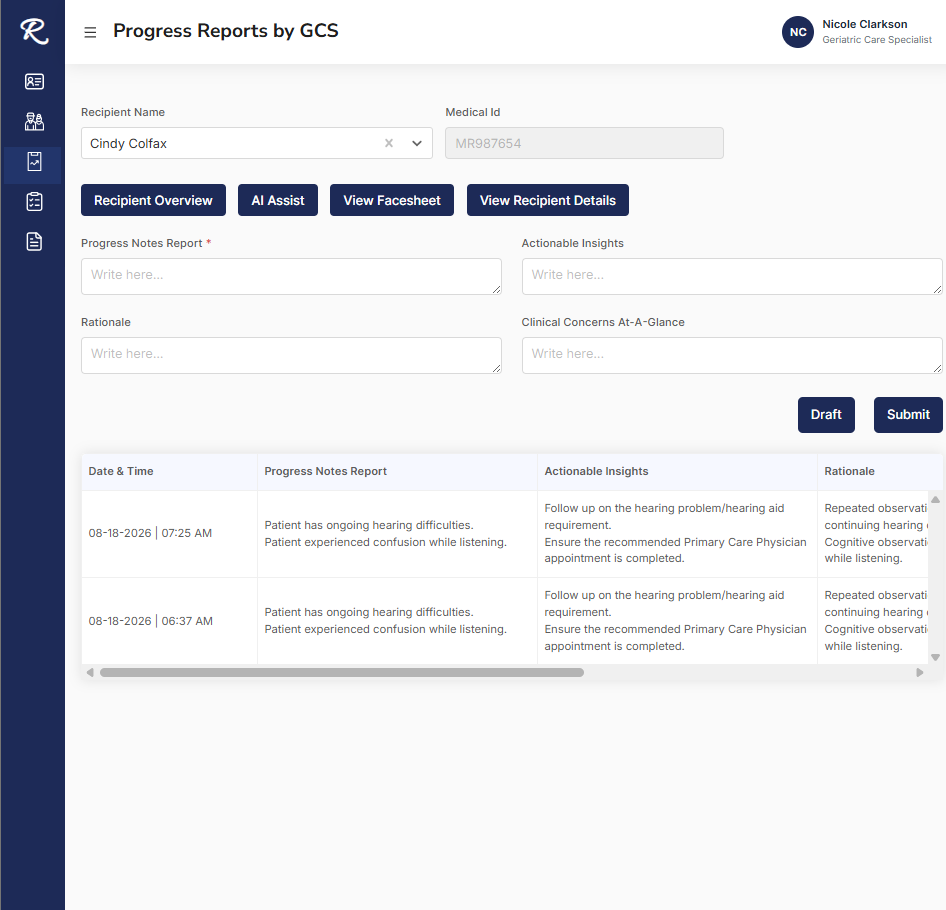
Task: Click rationale text in the 07:25 AM row
Action: point(875,533)
